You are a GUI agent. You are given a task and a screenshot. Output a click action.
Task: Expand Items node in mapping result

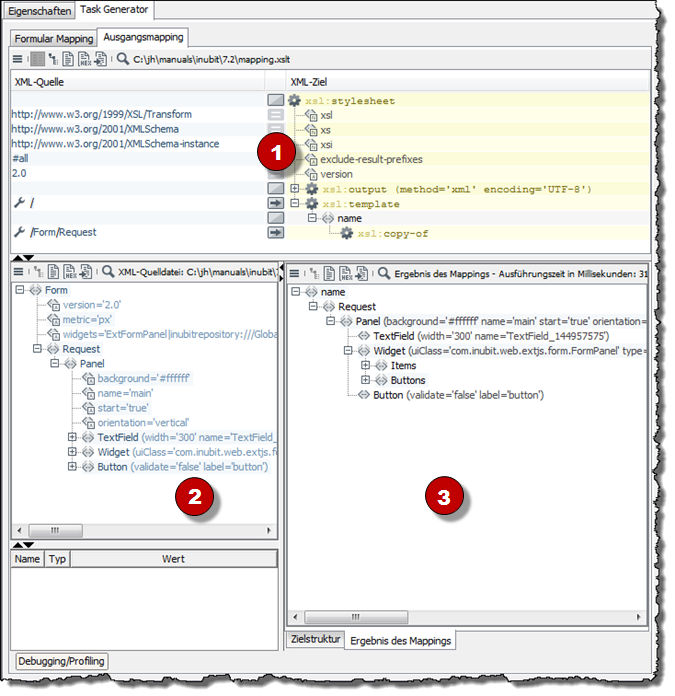pos(365,365)
